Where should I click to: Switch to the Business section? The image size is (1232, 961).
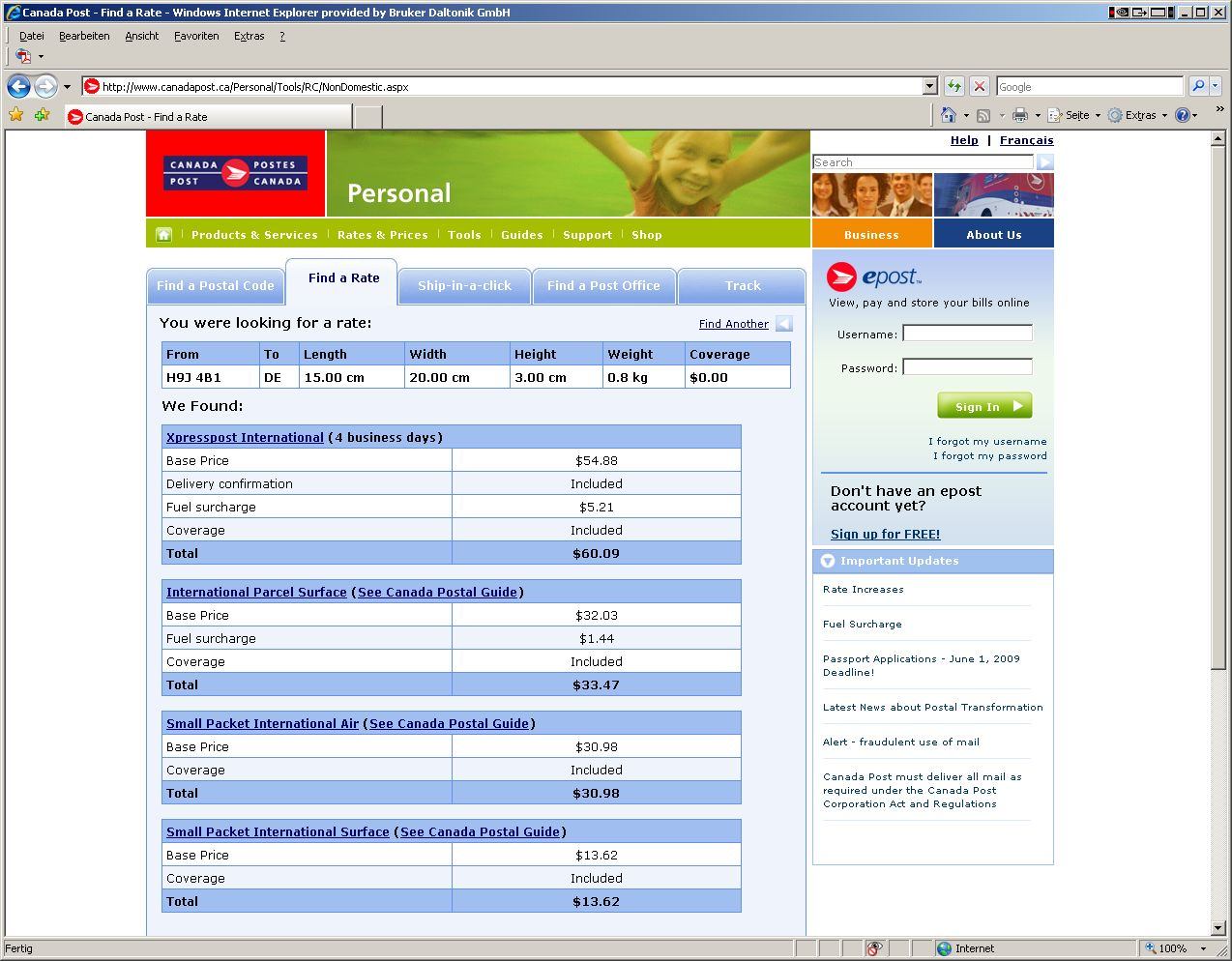coord(871,234)
